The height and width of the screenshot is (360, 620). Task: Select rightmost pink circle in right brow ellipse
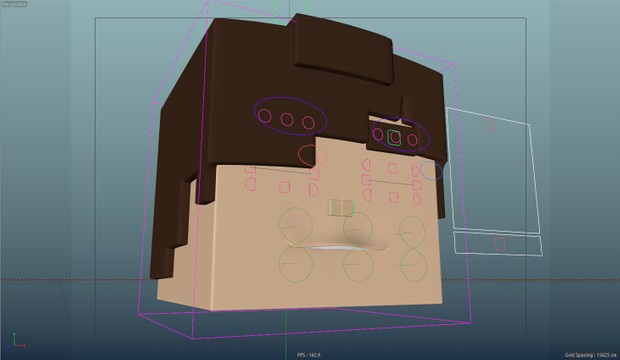pos(412,139)
